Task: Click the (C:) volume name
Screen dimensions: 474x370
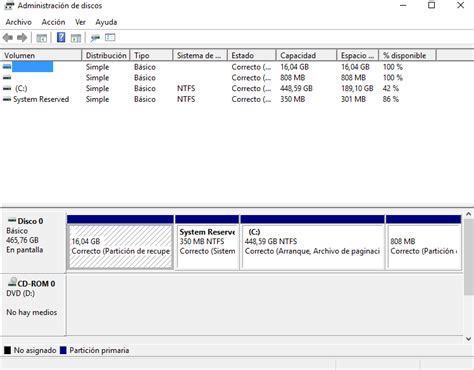Action: [21, 89]
